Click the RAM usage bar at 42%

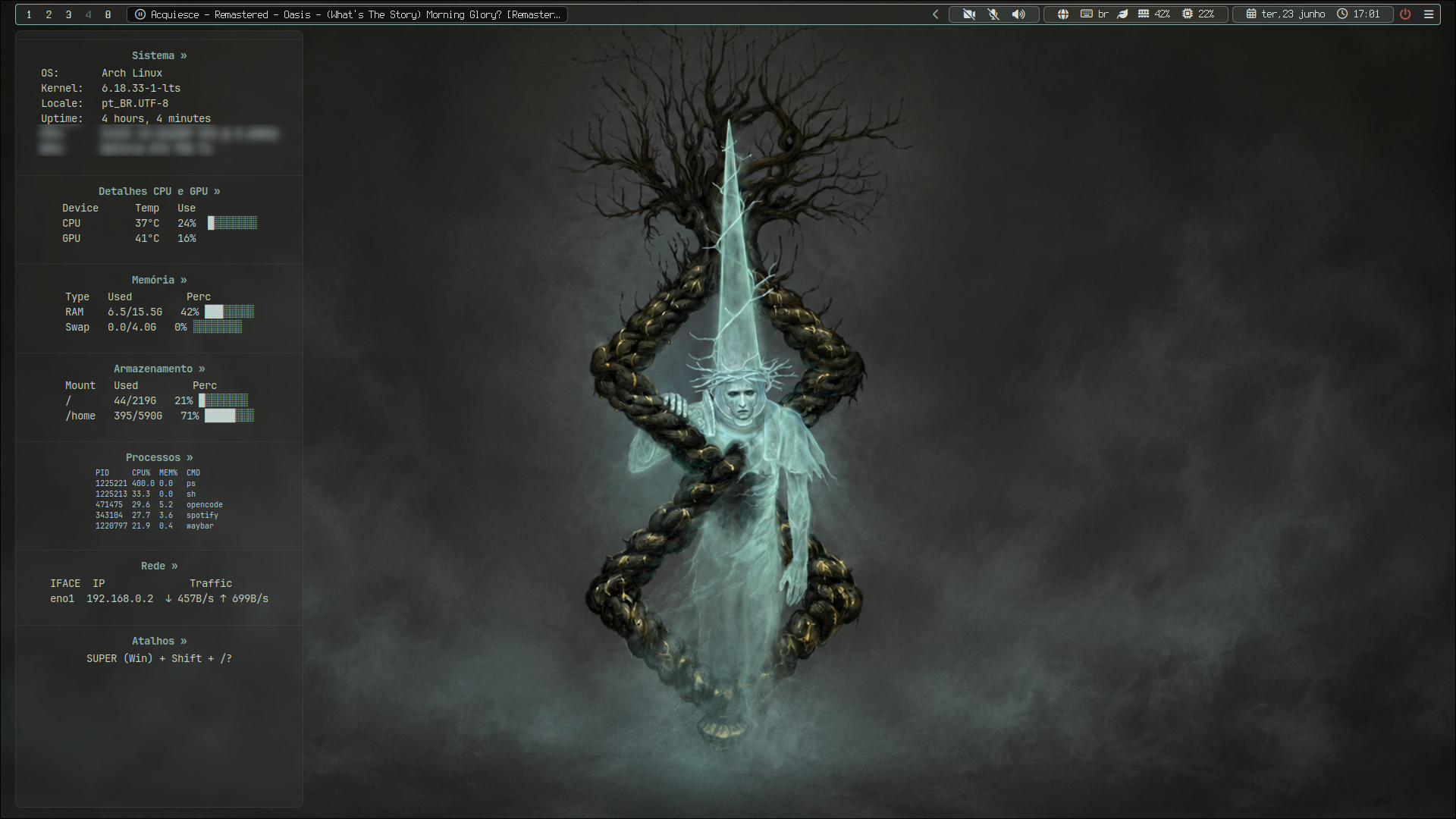click(229, 312)
